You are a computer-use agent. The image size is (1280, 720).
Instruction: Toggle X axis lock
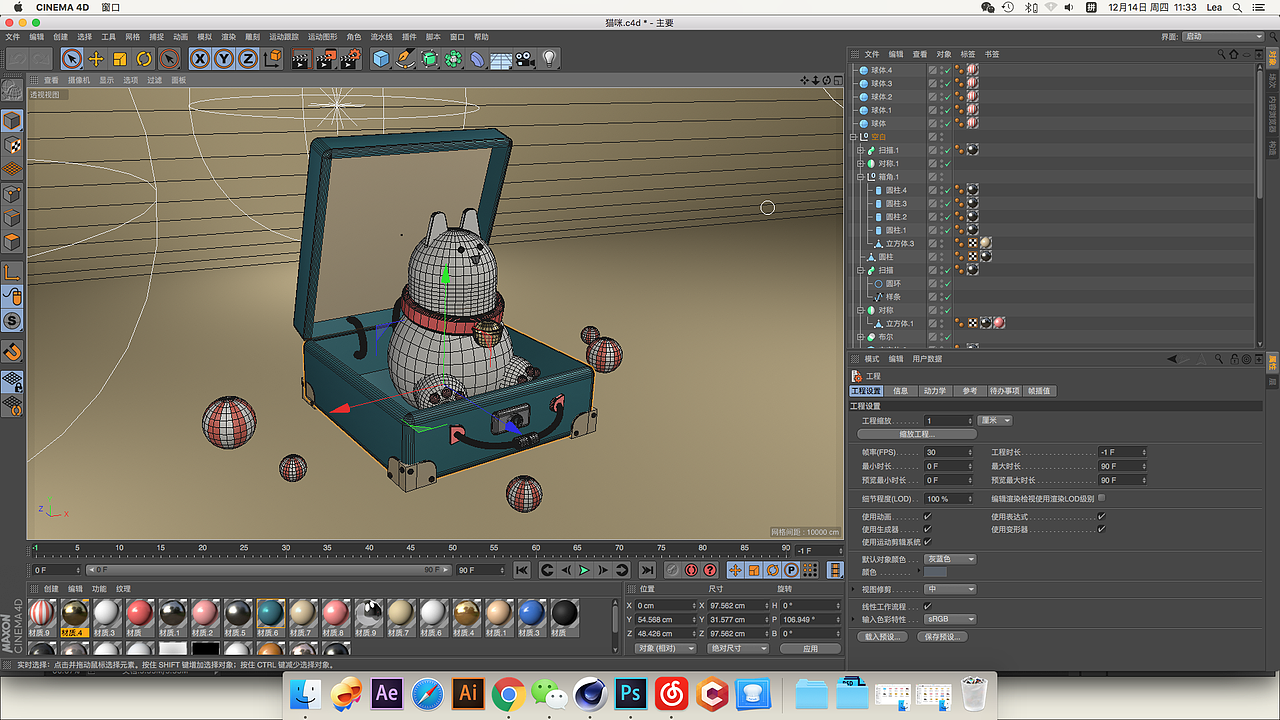click(x=200, y=59)
